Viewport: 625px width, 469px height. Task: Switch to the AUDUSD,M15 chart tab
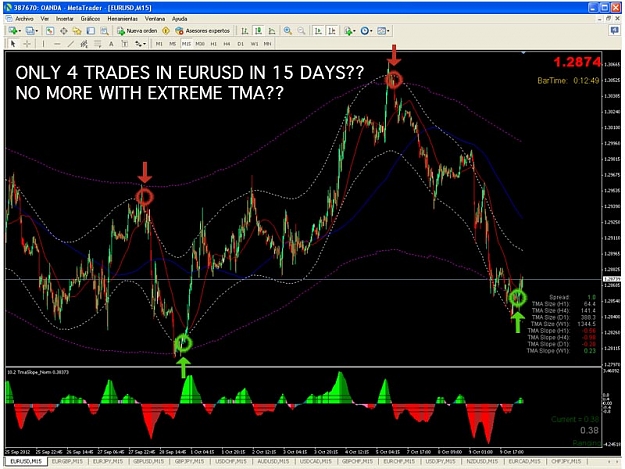(273, 461)
